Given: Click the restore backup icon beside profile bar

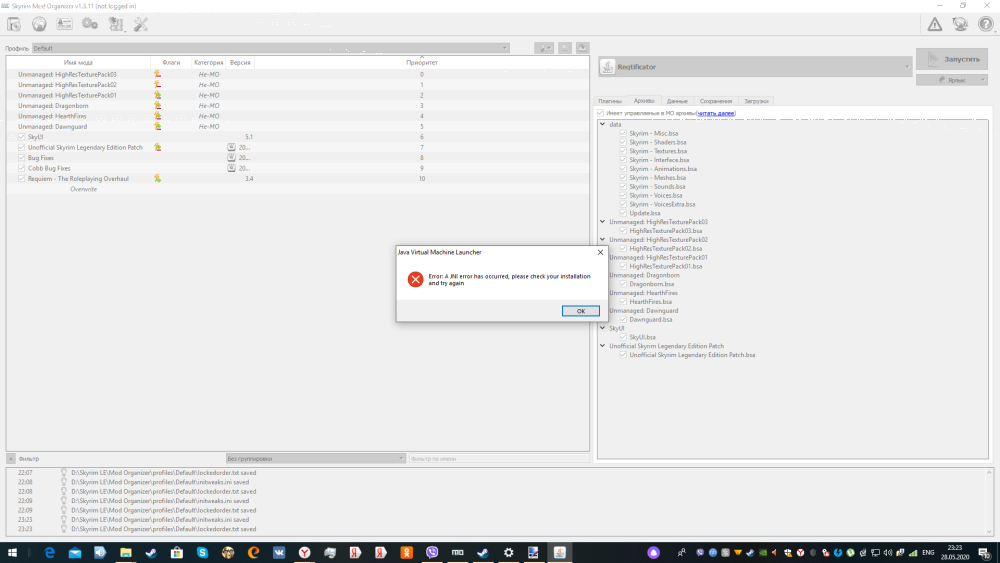Looking at the screenshot, I should pos(565,48).
